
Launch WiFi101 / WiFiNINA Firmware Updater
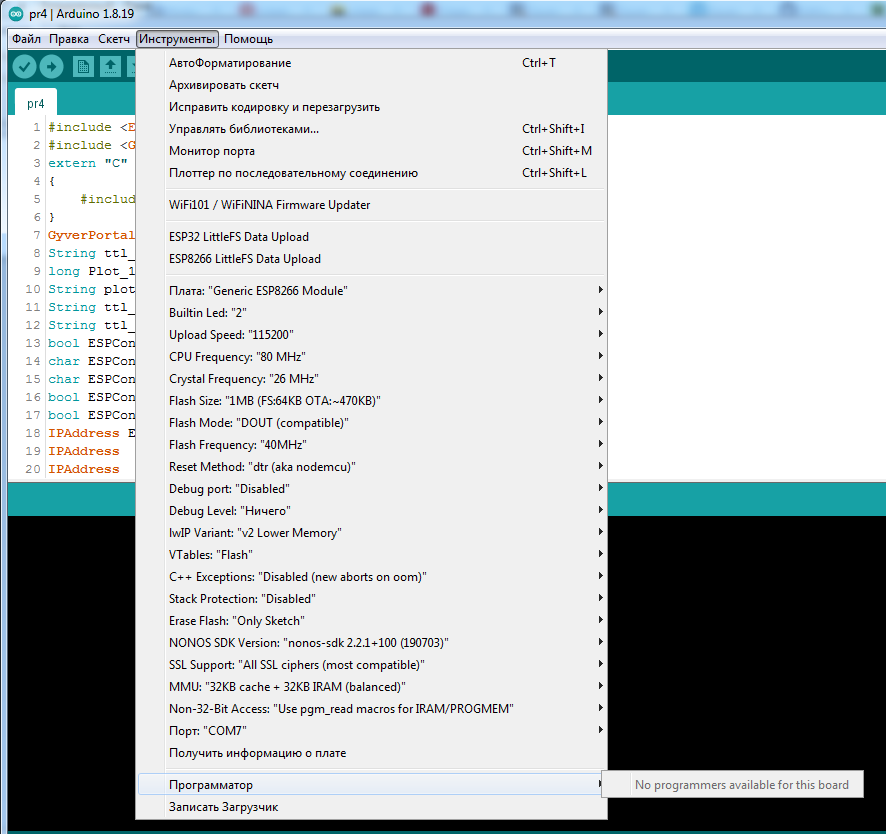371,205
